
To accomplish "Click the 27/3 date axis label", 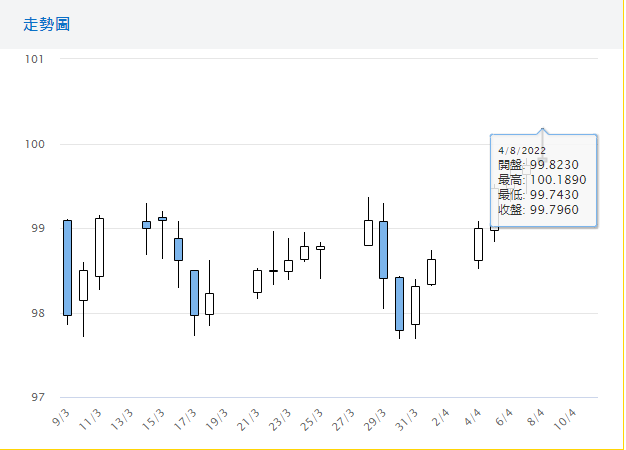I will [x=343, y=416].
